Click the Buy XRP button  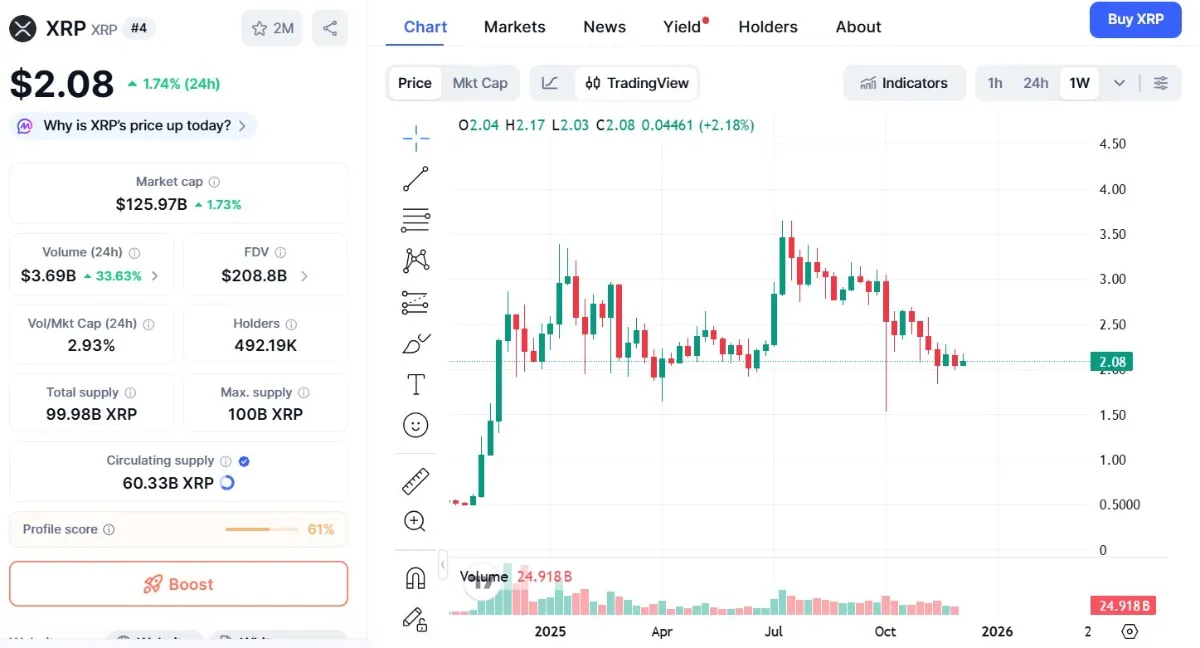tap(1136, 19)
